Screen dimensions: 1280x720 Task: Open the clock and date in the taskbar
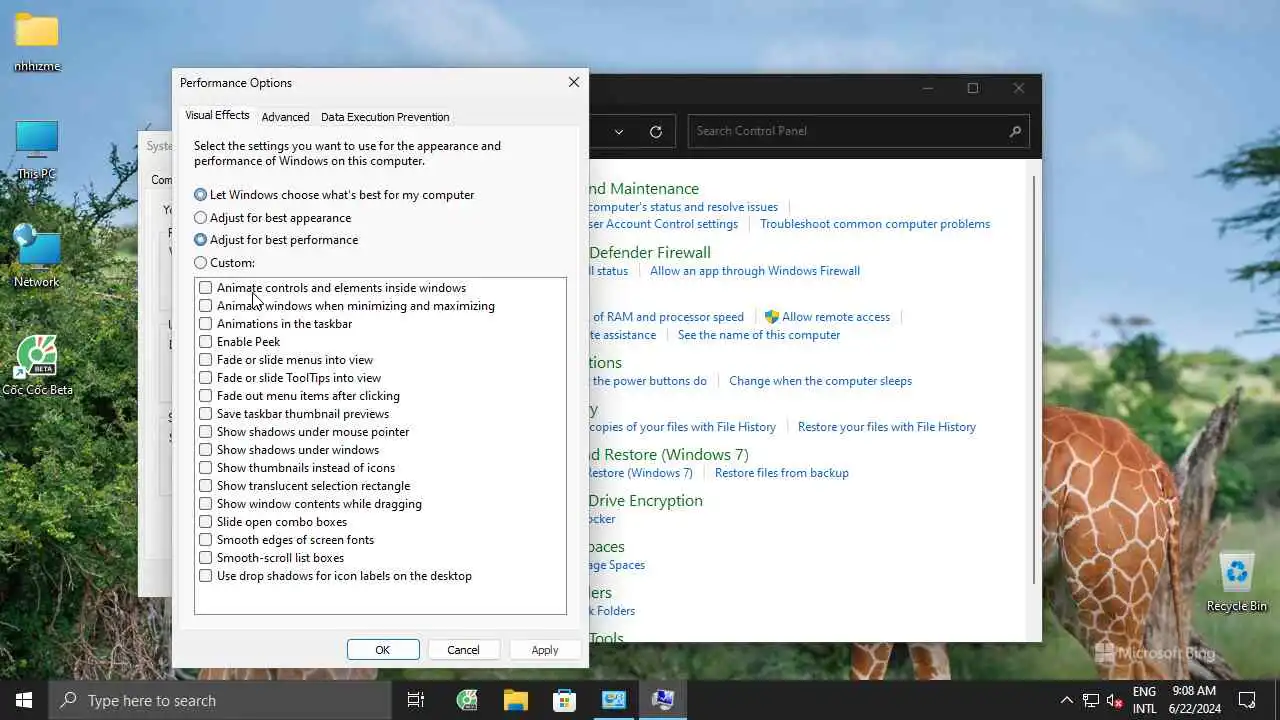(x=1192, y=700)
